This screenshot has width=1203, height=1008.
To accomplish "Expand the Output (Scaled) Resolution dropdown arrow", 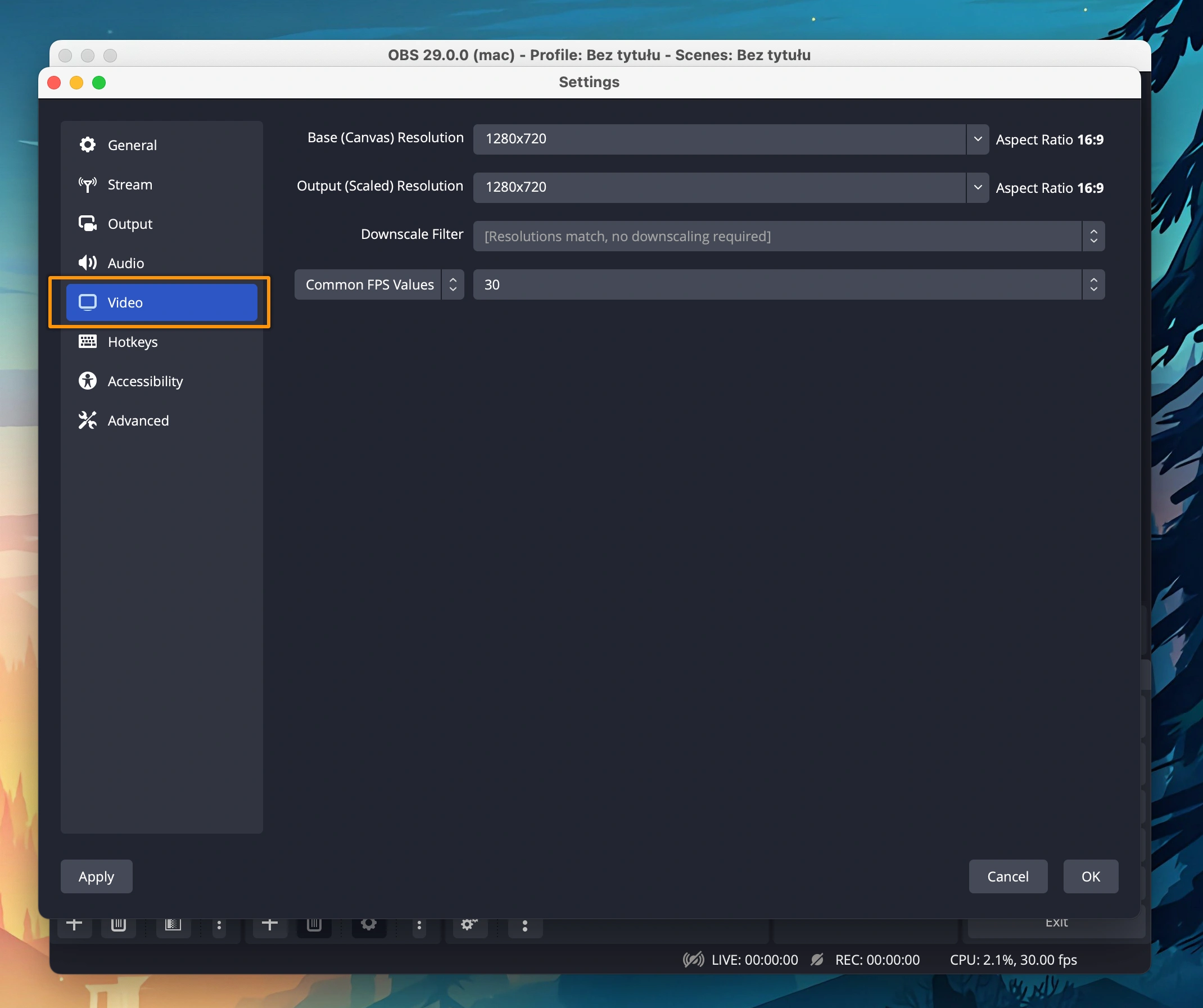I will click(977, 187).
